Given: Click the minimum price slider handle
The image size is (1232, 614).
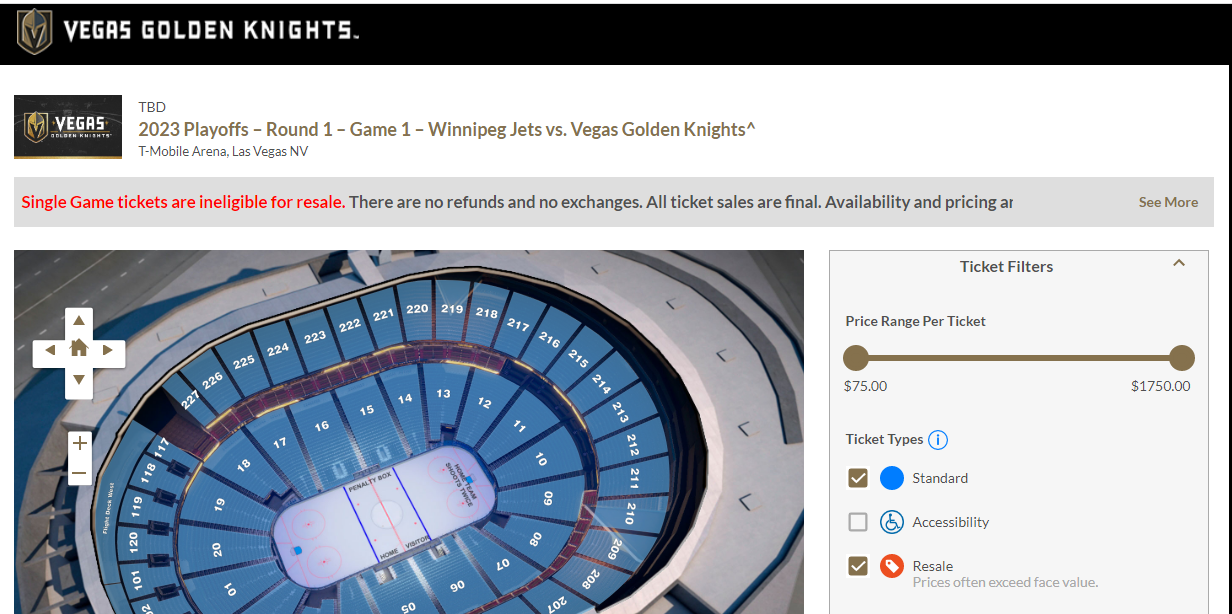Looking at the screenshot, I should tap(856, 358).
